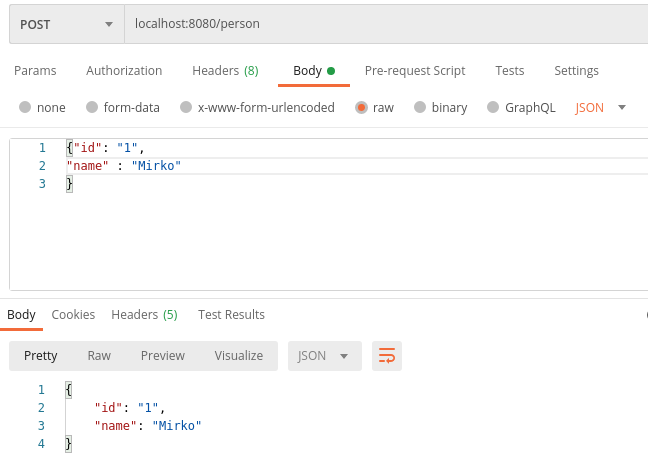Select the raw body radio button
648x469 pixels.
click(361, 107)
